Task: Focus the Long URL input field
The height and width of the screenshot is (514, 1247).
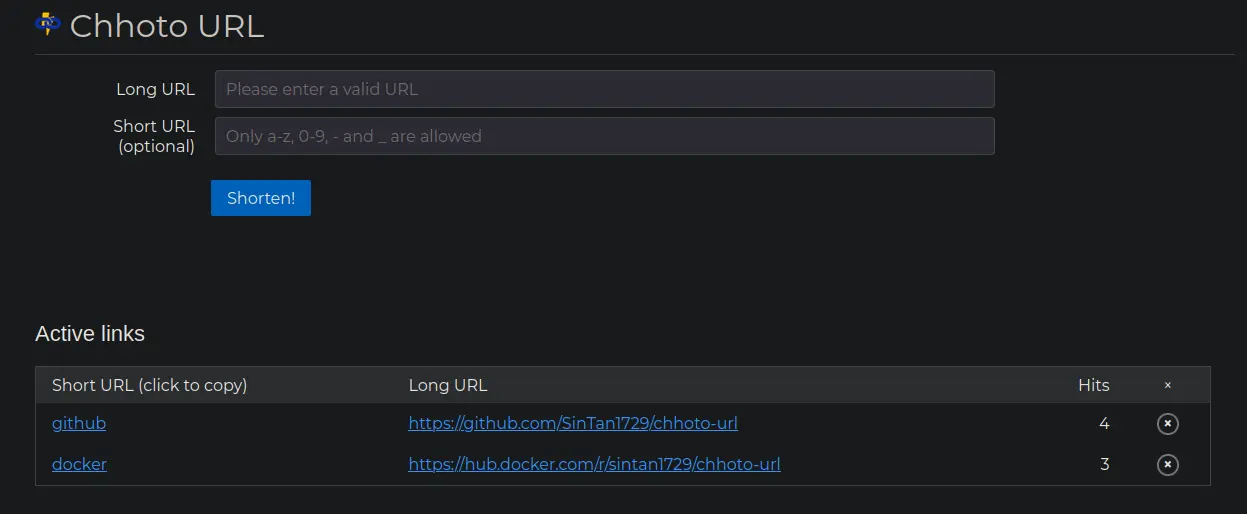Action: [x=605, y=89]
